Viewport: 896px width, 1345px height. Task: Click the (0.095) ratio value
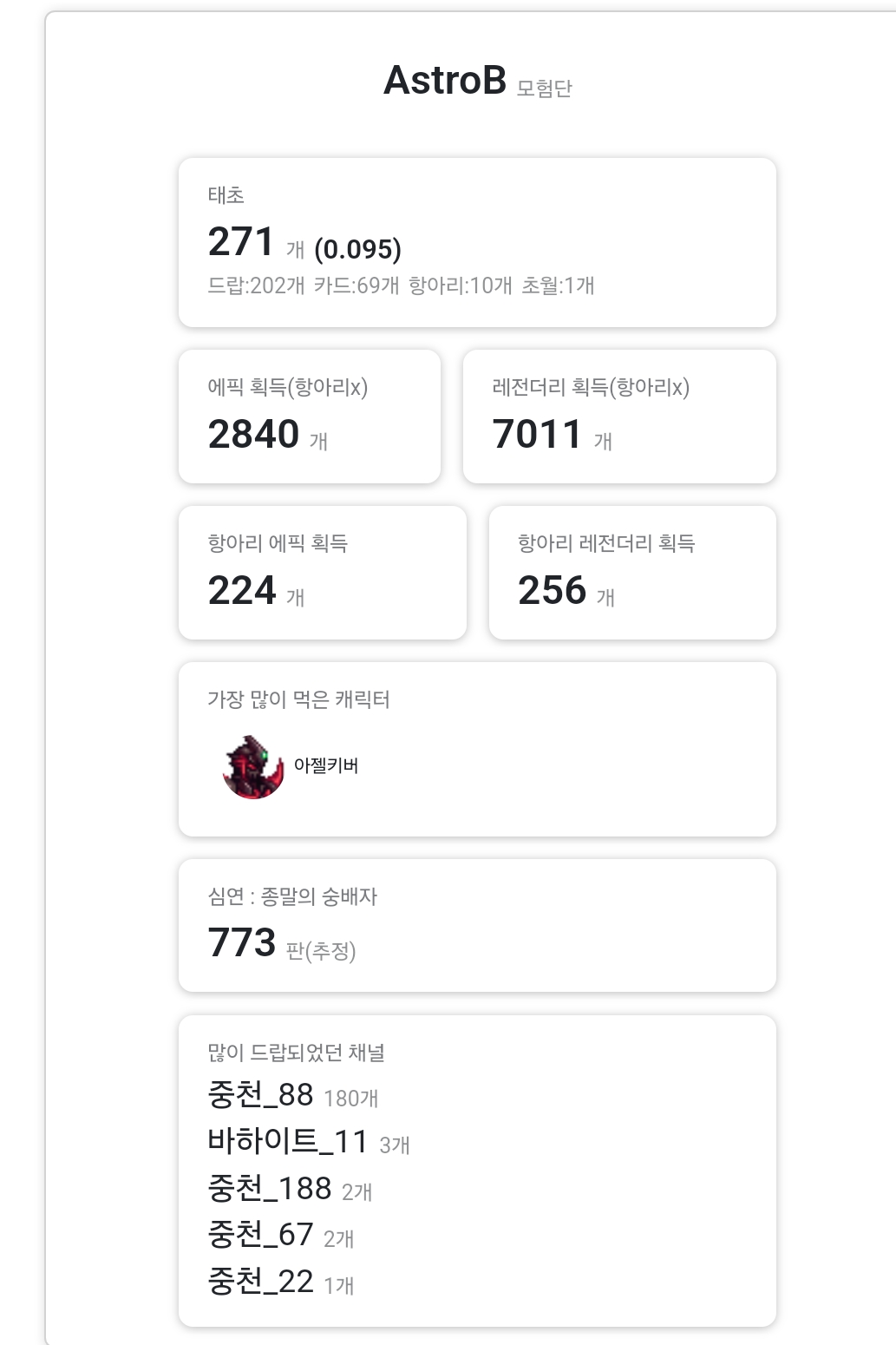(x=357, y=250)
